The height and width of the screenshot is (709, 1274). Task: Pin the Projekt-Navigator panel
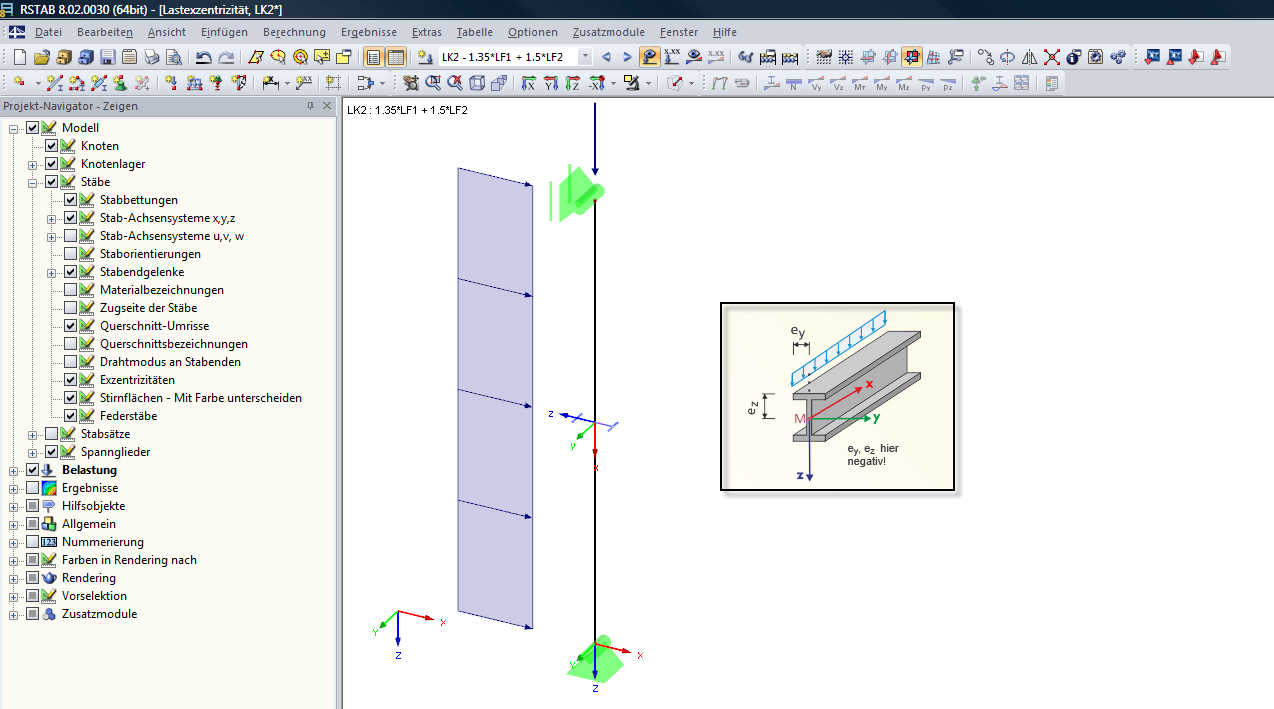click(310, 106)
